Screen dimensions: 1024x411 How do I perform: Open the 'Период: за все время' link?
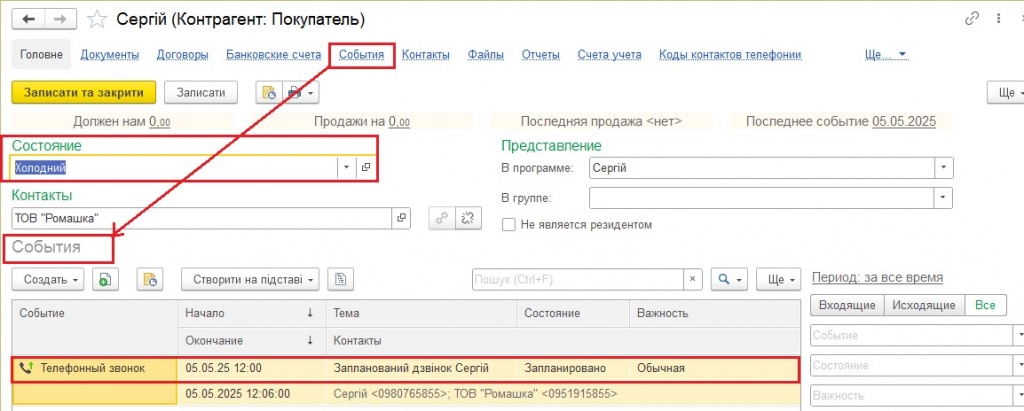coord(877,277)
